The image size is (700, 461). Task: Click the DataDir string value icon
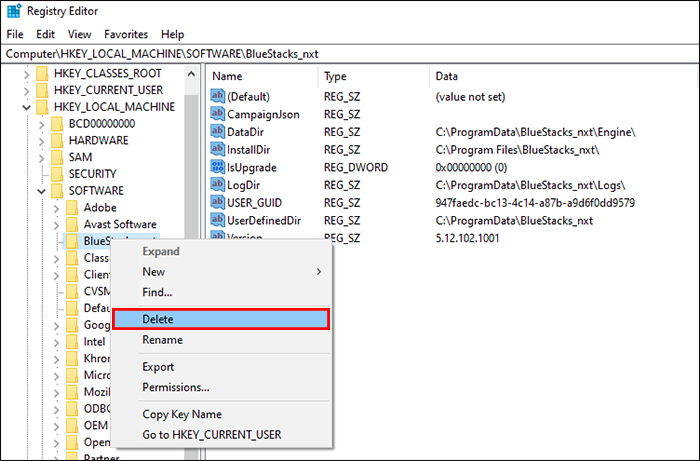pyautogui.click(x=217, y=132)
